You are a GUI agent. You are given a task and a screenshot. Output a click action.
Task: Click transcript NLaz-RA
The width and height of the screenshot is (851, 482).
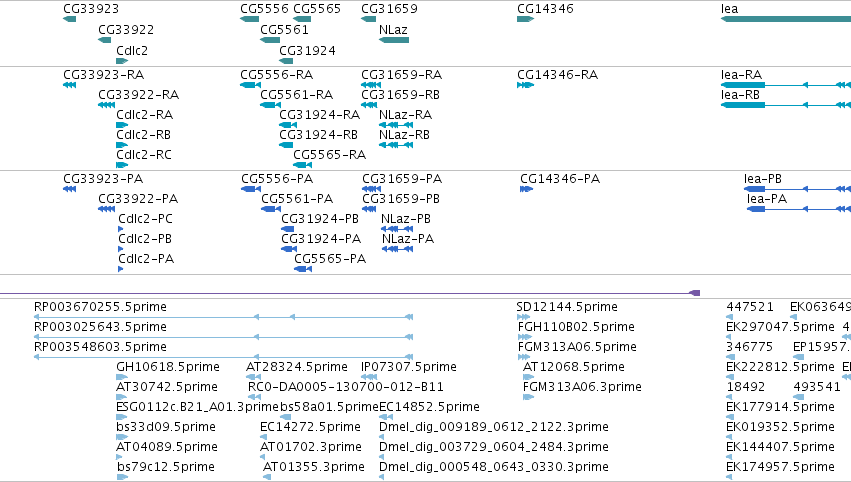click(405, 115)
